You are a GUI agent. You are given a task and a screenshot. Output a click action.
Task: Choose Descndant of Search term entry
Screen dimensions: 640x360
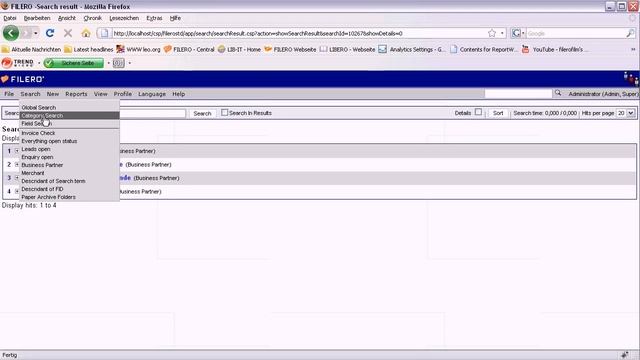point(69,181)
